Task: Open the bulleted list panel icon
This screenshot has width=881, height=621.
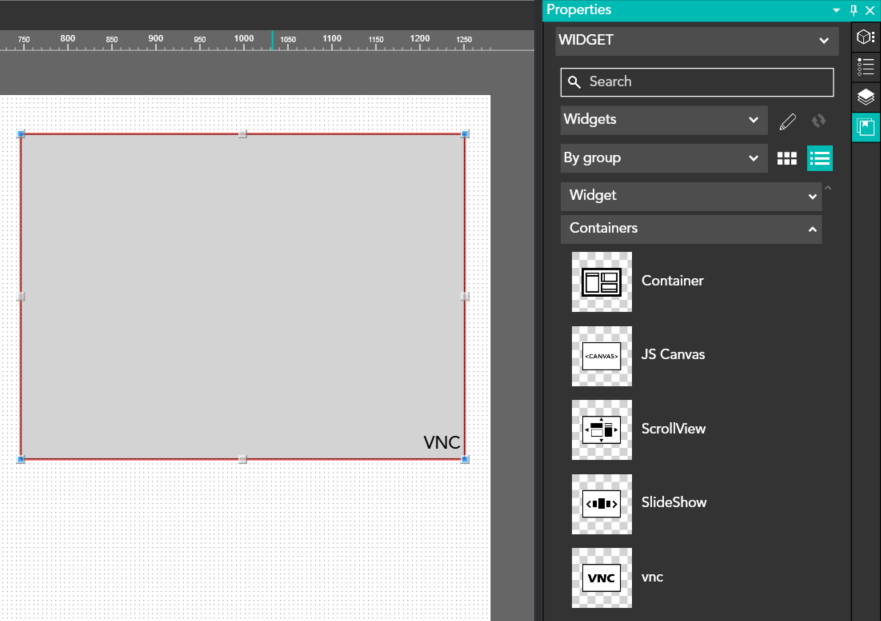Action: (x=865, y=67)
